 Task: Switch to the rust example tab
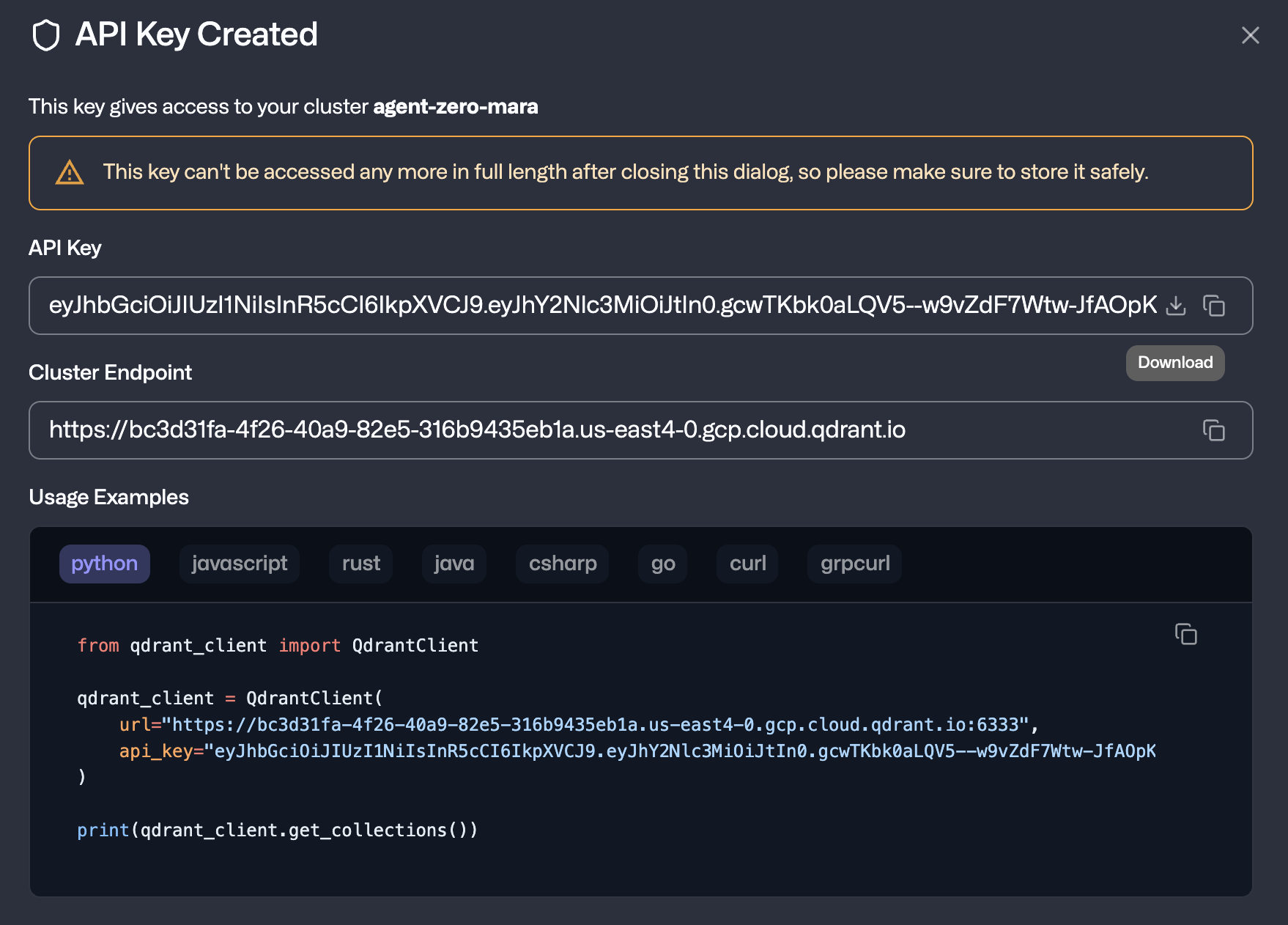pyautogui.click(x=361, y=564)
